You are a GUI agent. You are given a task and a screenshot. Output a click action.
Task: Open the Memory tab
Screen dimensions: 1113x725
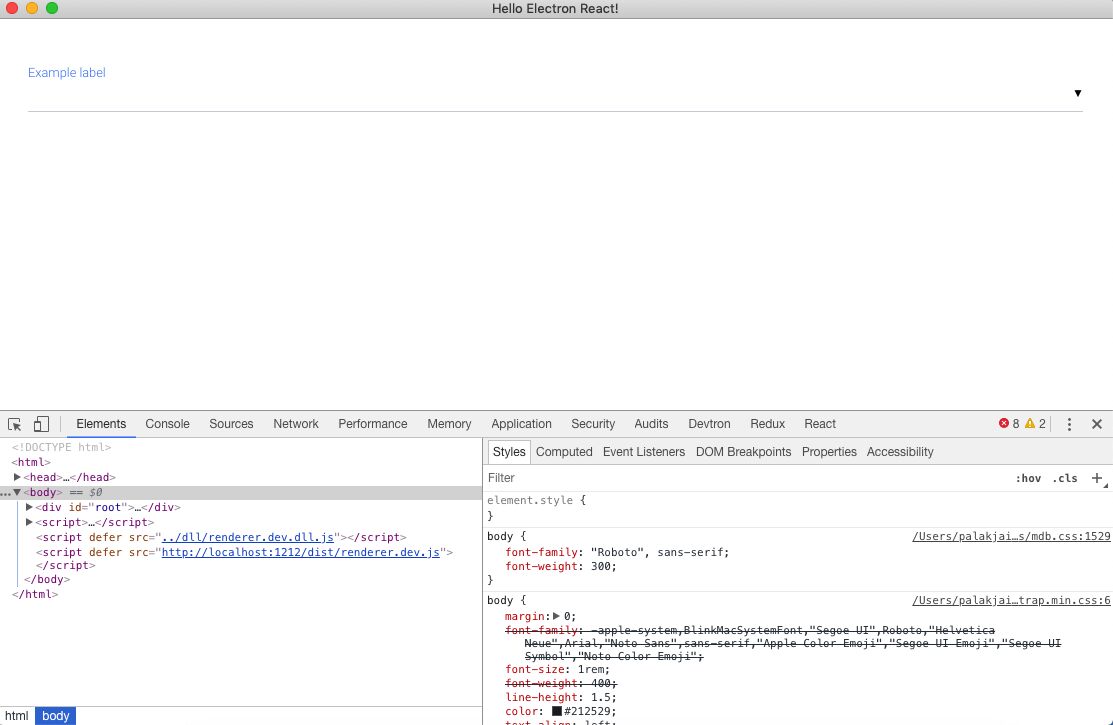[449, 424]
